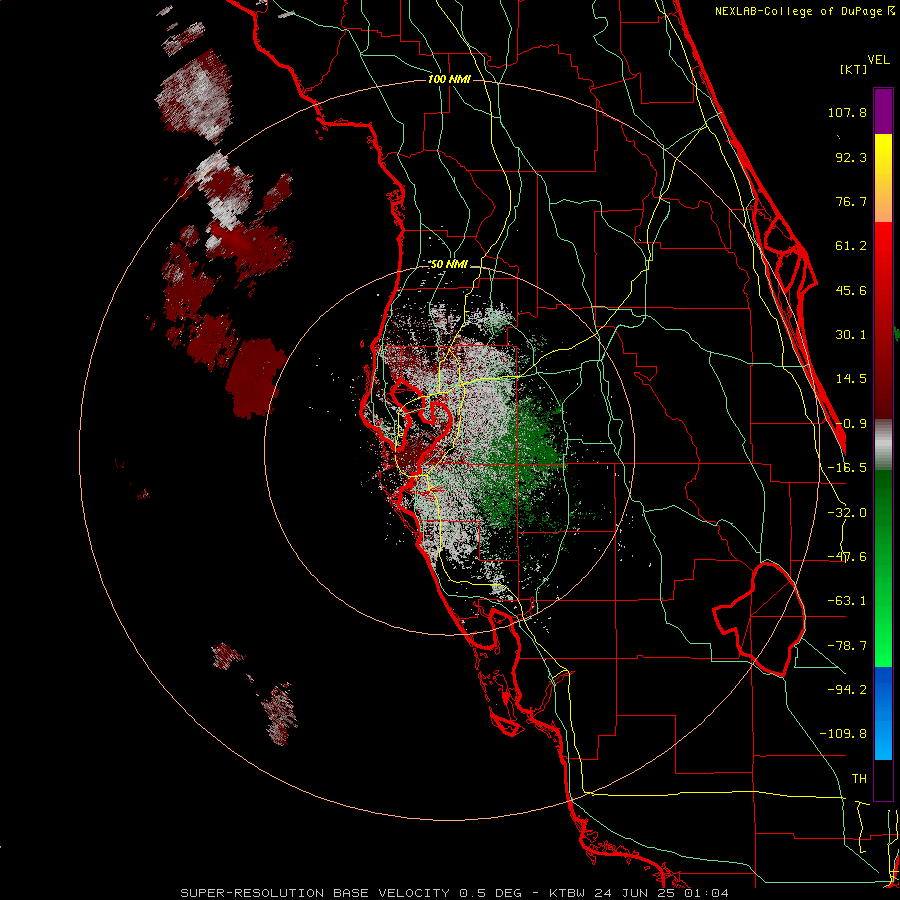Click the 61.2 value on the velocity scale
The image size is (900, 900).
851,246
